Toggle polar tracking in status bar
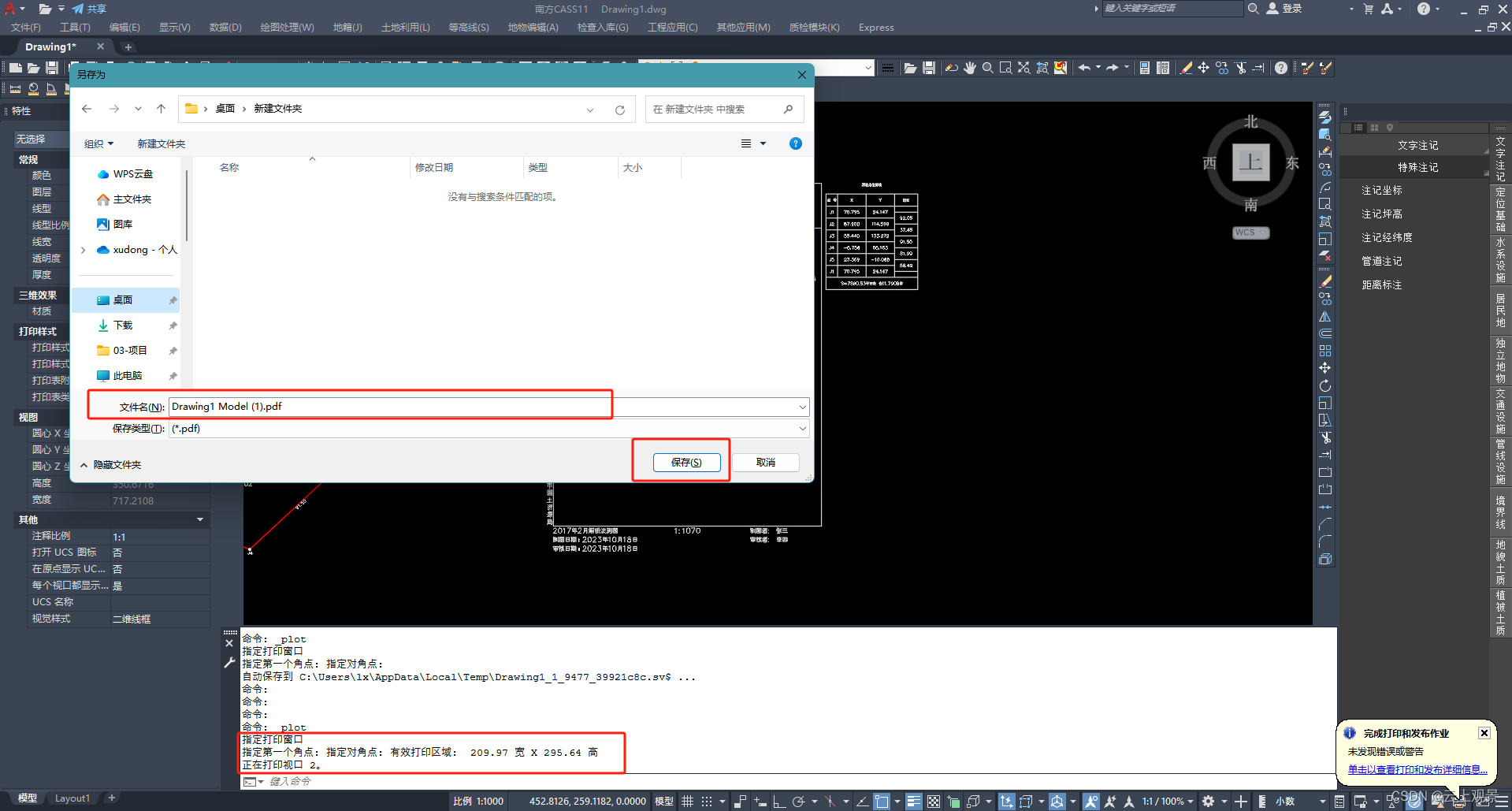 coord(798,802)
